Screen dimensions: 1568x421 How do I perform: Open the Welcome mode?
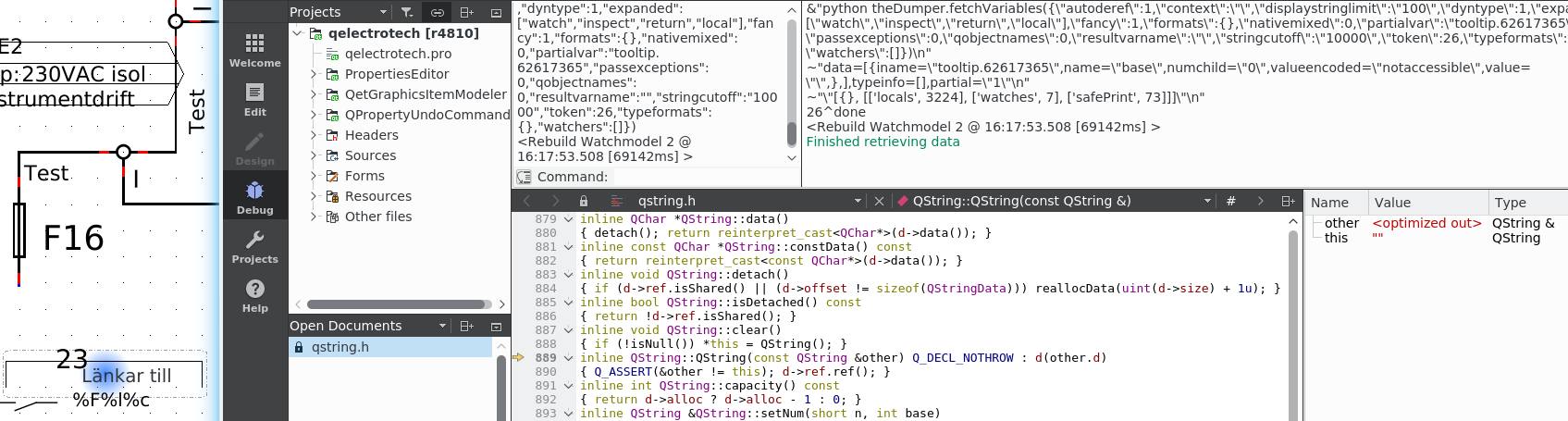254,50
